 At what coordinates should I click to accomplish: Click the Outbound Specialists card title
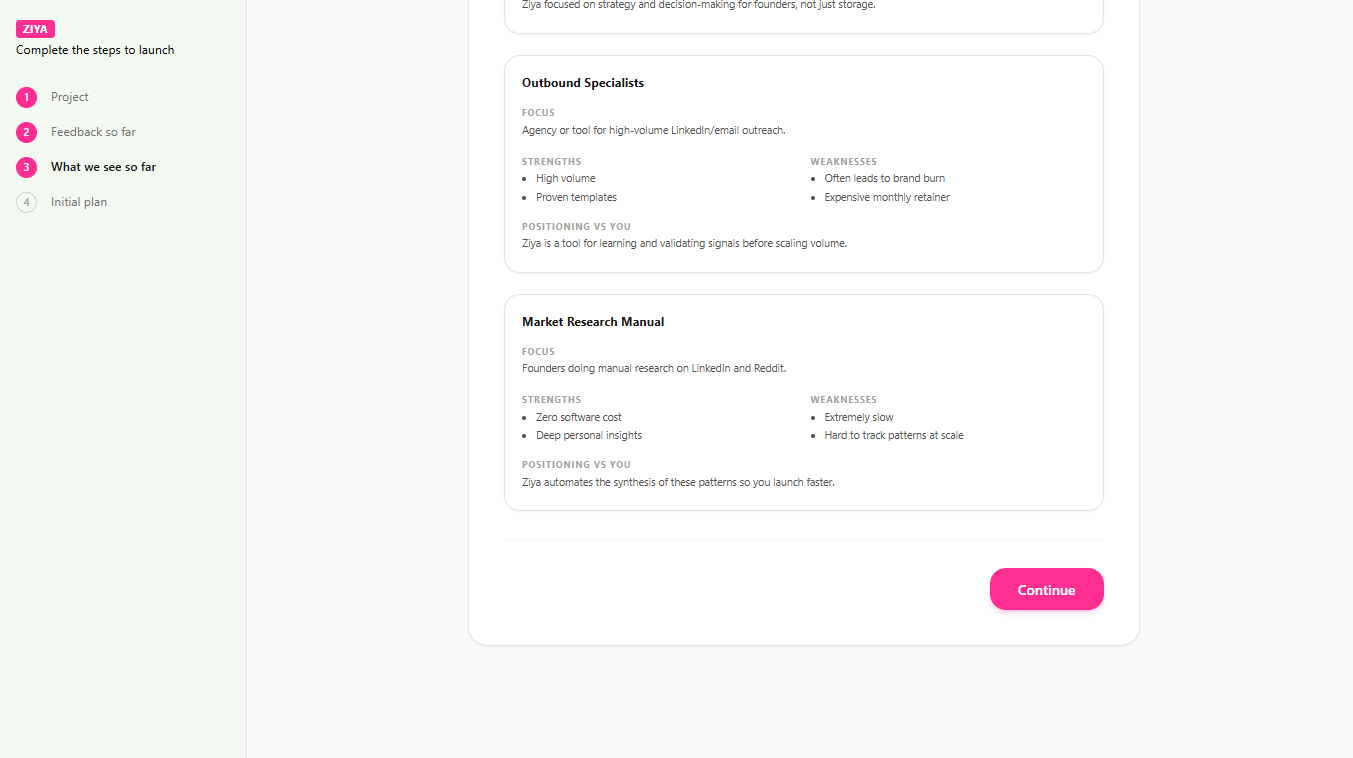583,83
